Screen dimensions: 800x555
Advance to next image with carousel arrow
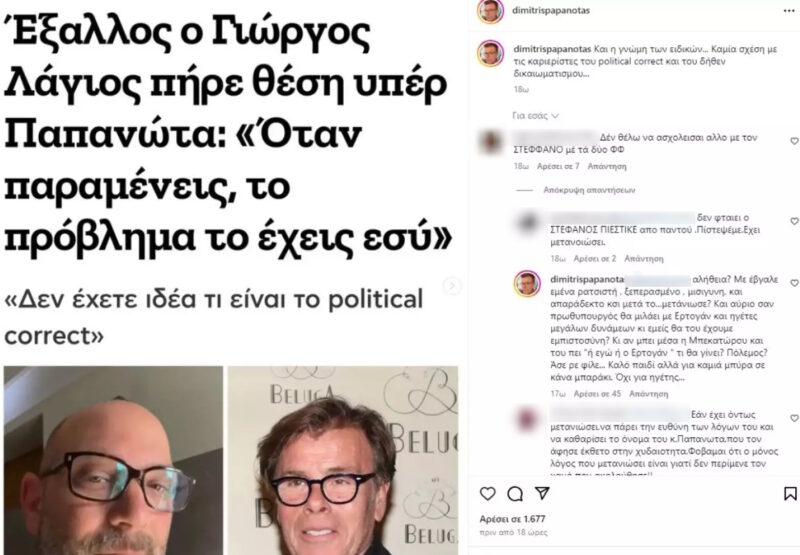[452, 286]
